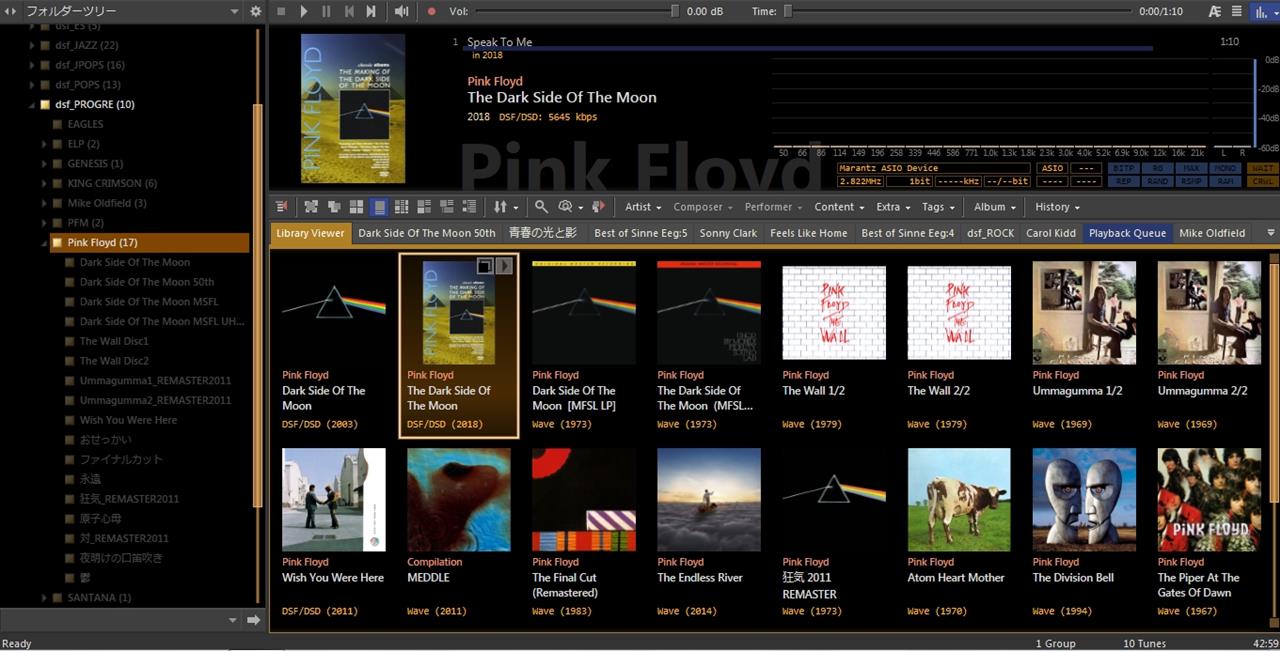The height and width of the screenshot is (651, 1280).
Task: Switch to the Library Viewer tab
Action: click(x=310, y=233)
